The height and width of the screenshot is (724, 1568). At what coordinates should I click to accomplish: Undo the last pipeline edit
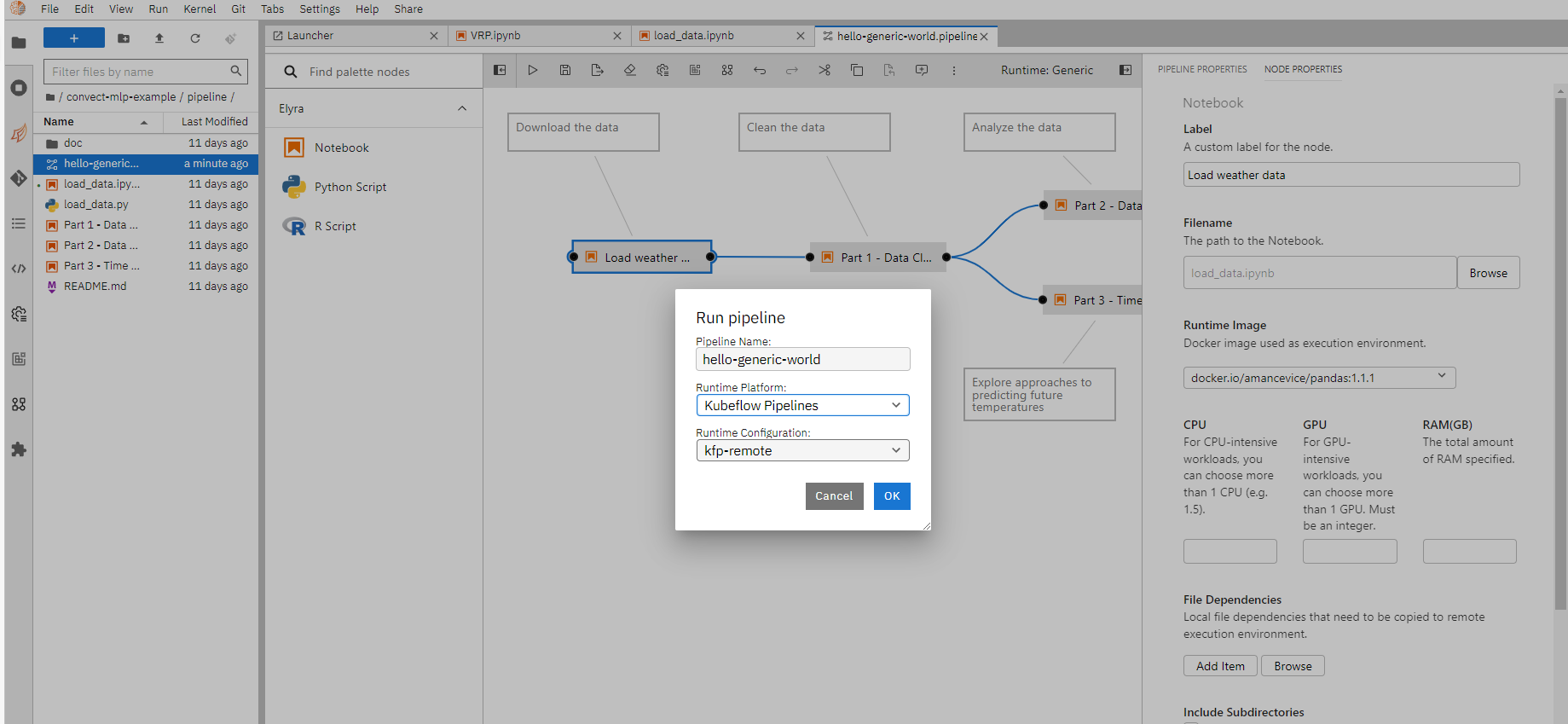[760, 70]
